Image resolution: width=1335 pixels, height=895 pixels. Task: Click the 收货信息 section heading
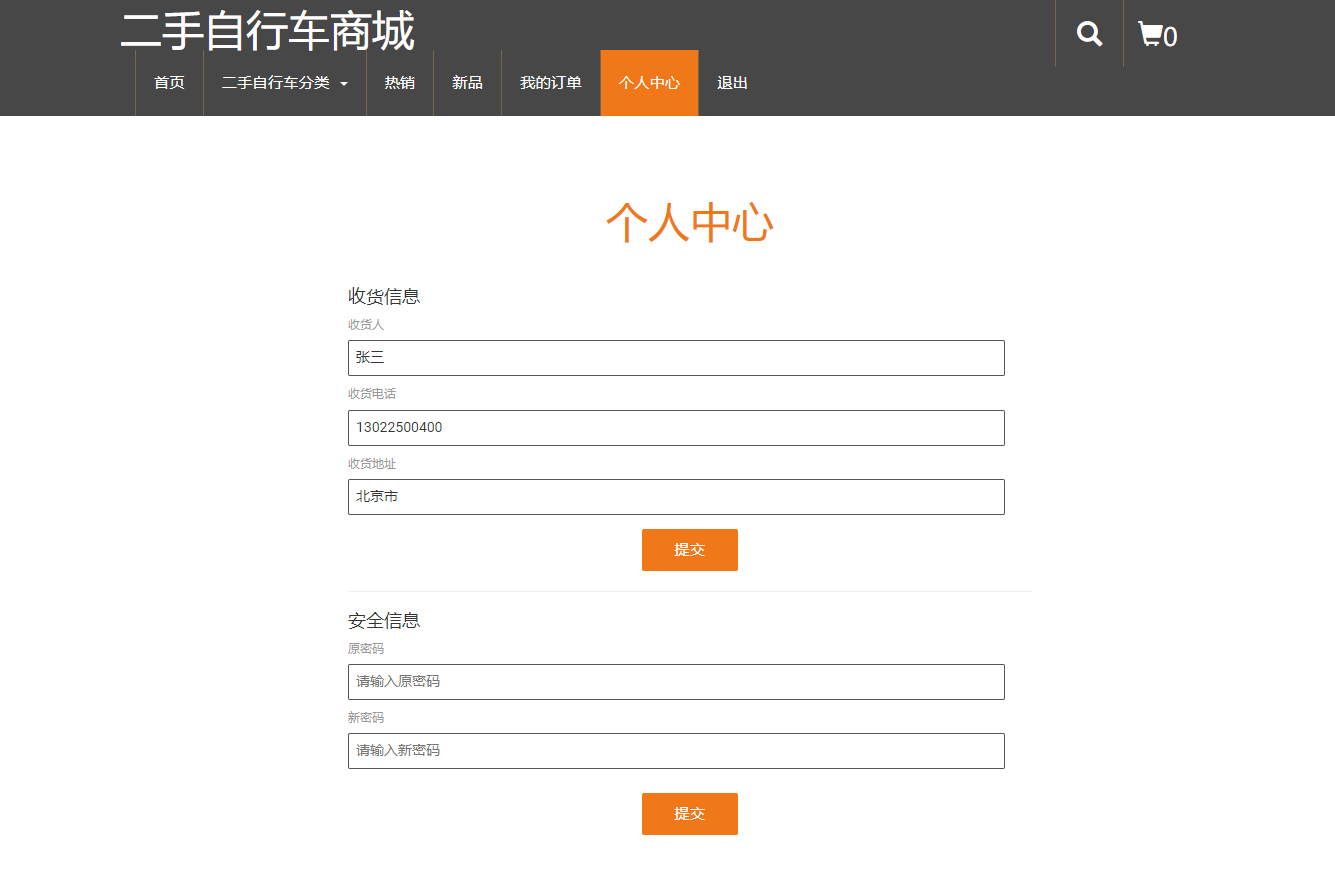click(383, 296)
